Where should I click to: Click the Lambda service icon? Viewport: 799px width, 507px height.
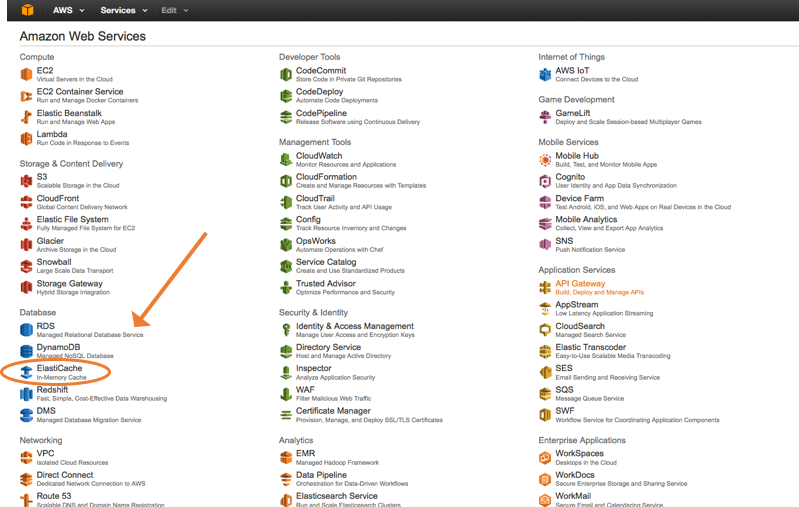(26, 139)
